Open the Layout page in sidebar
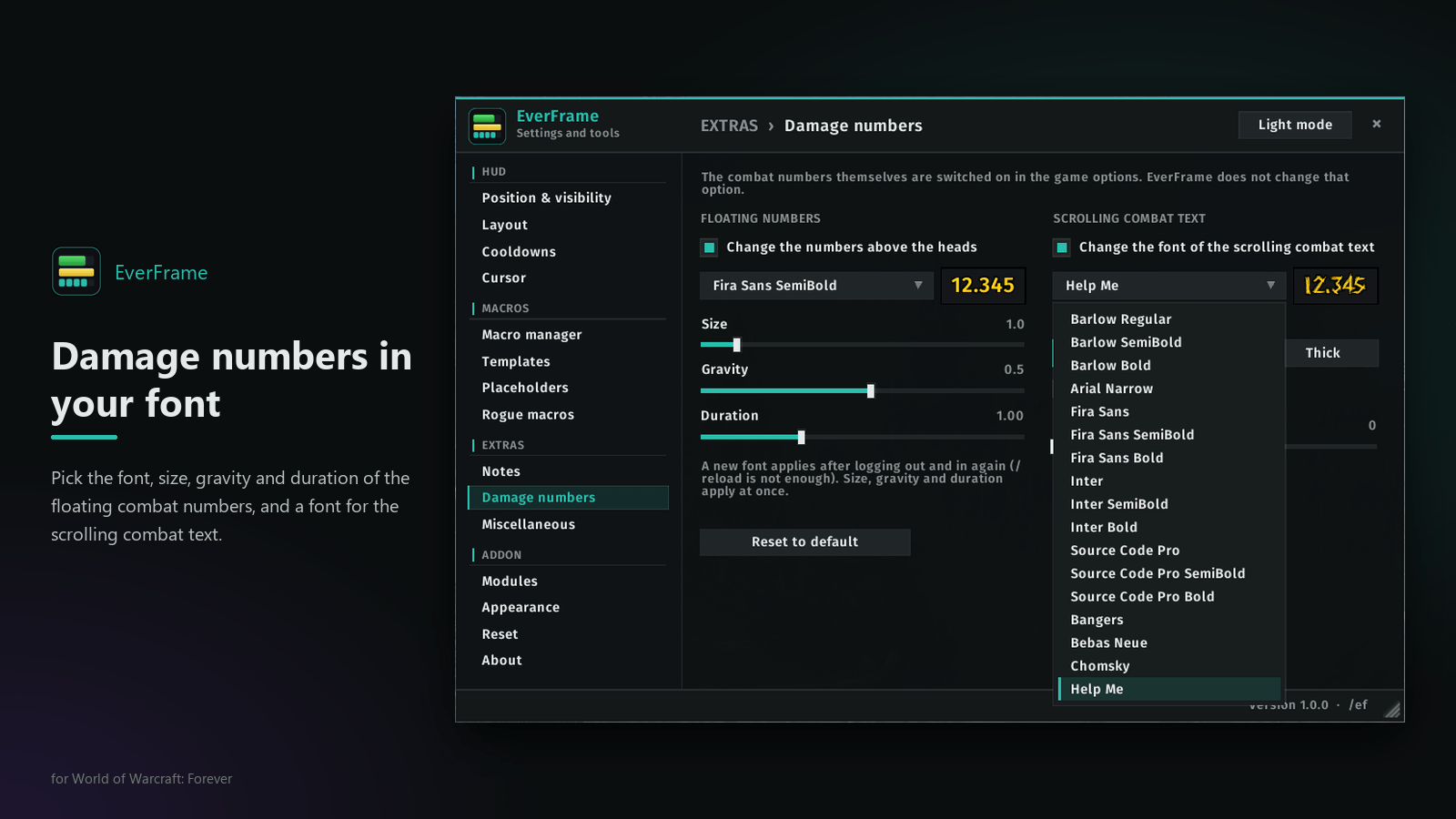This screenshot has height=819, width=1456. coord(568,225)
